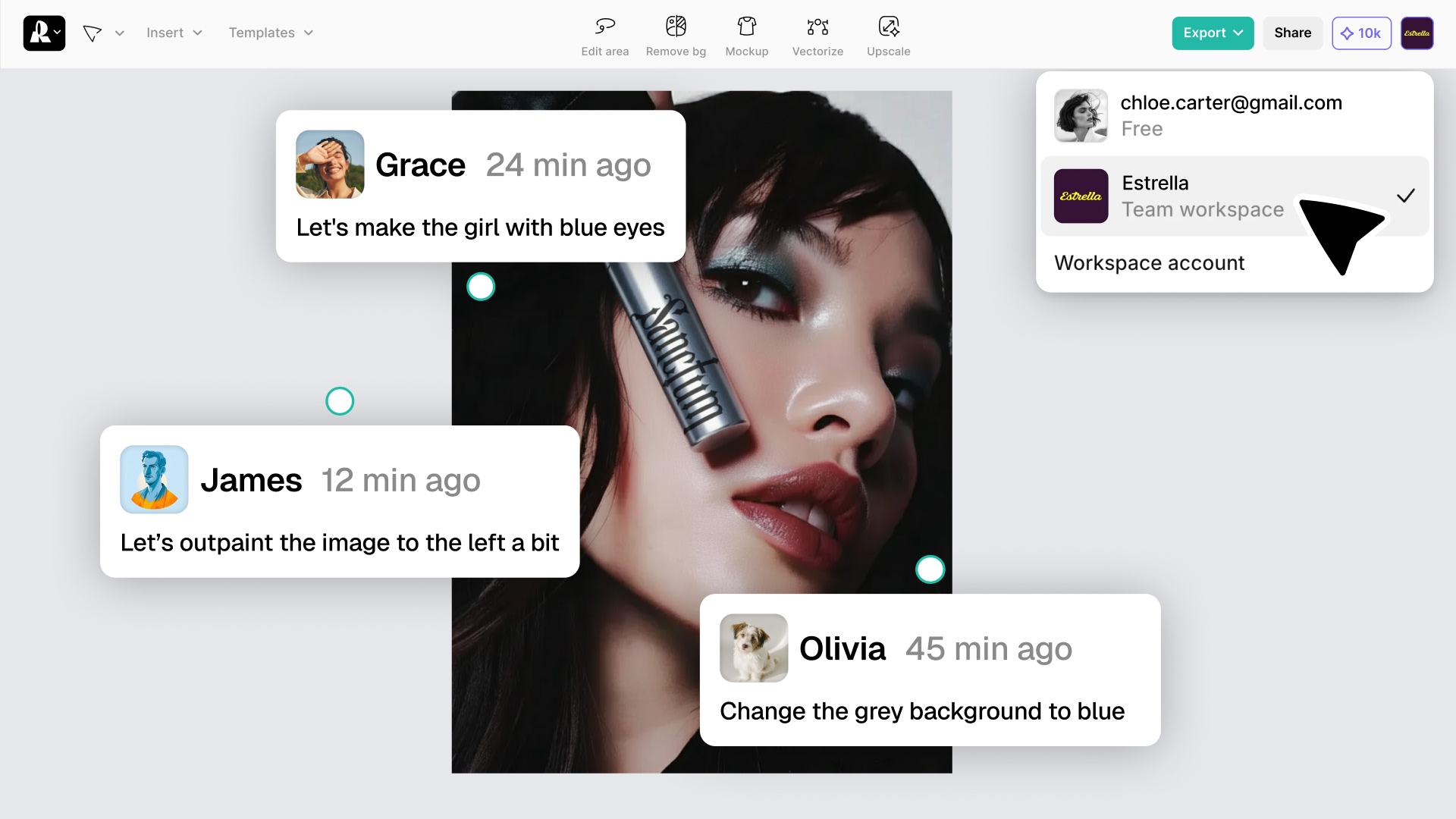Click the comment pin above James's comment

340,401
